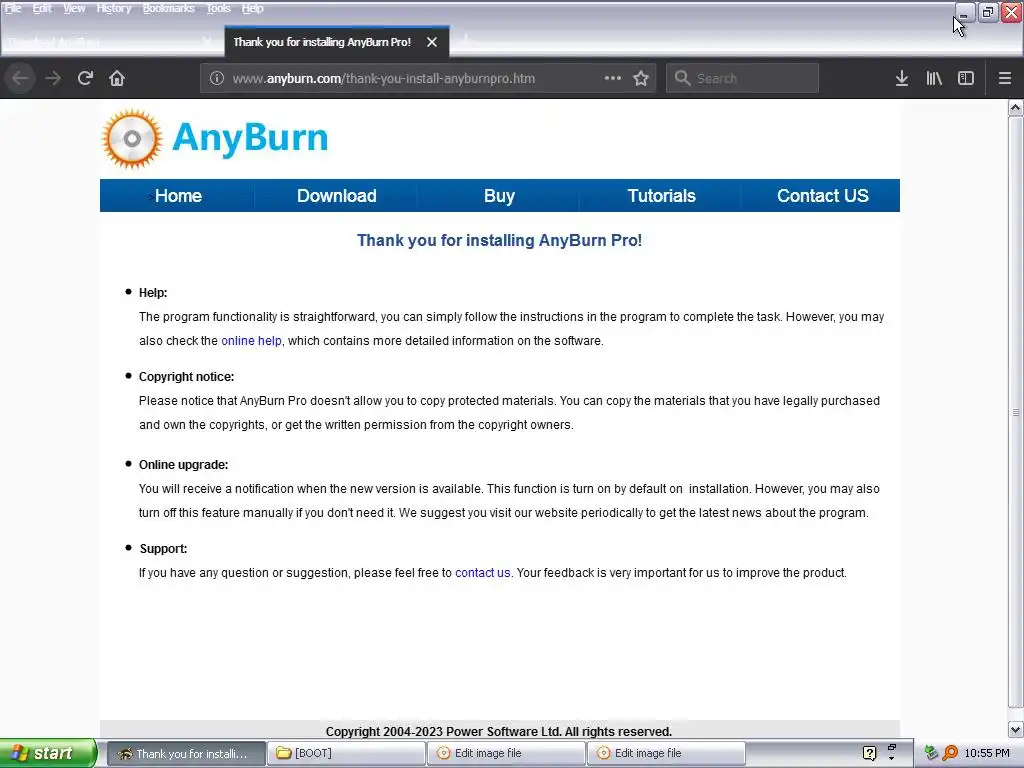Switch to the second 'Edit image file' taskbar window

click(666, 754)
